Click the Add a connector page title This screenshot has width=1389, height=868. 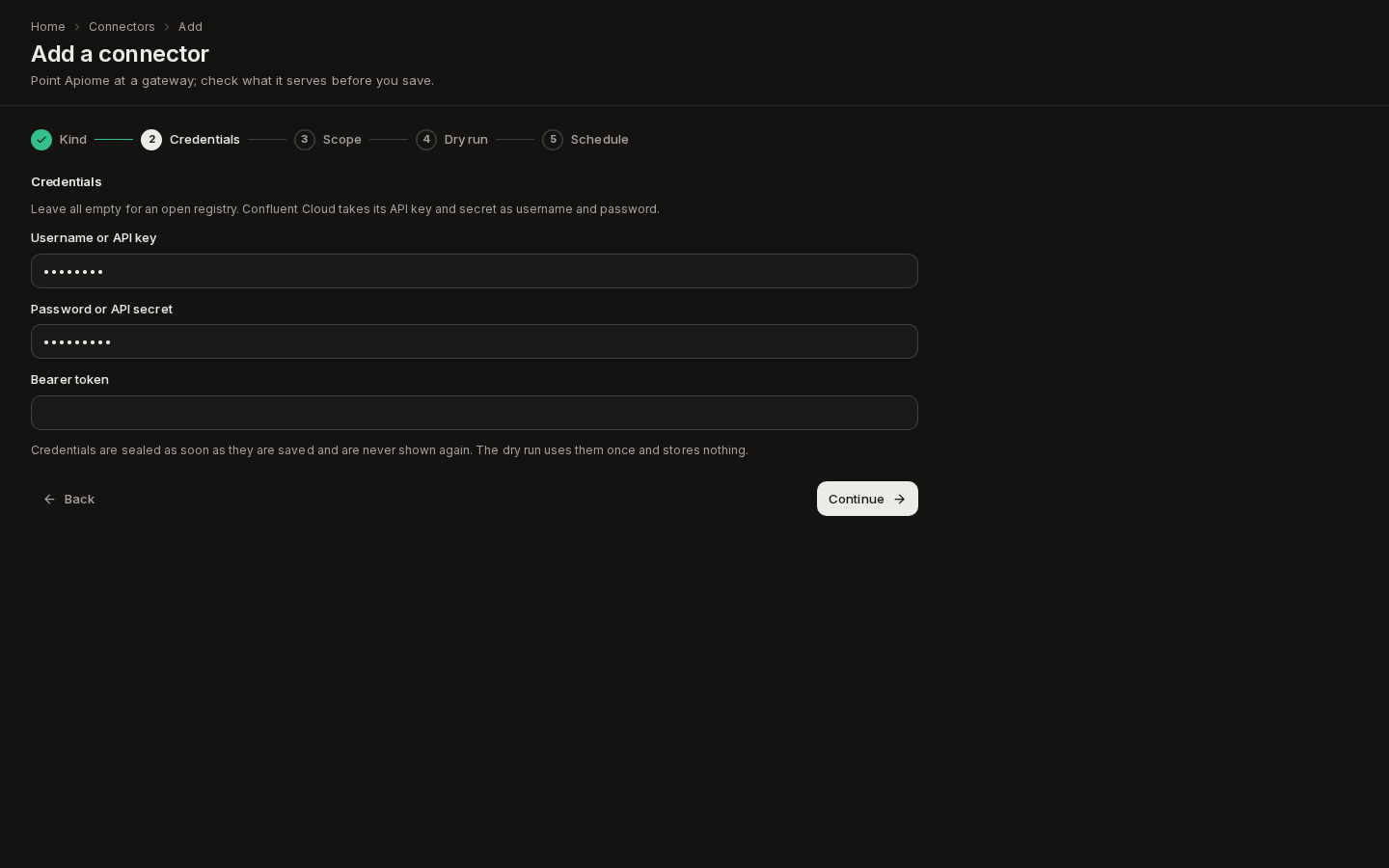(x=120, y=54)
